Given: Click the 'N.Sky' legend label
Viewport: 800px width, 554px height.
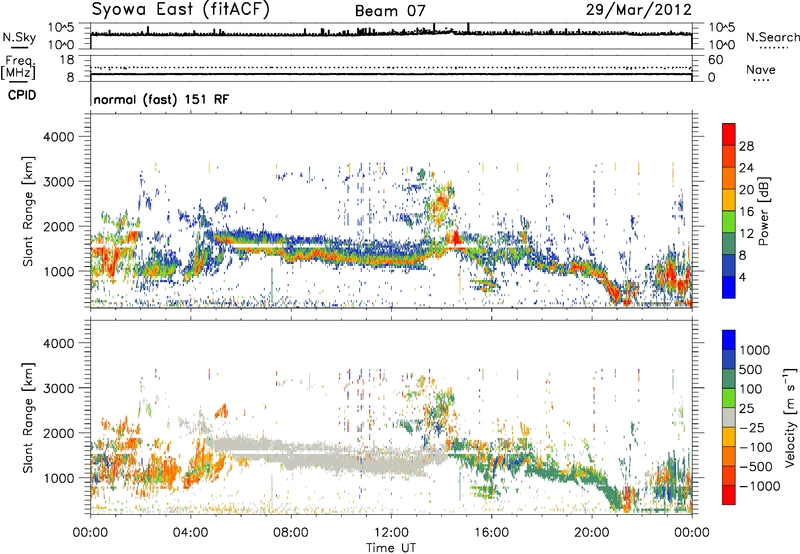Looking at the screenshot, I should [19, 37].
